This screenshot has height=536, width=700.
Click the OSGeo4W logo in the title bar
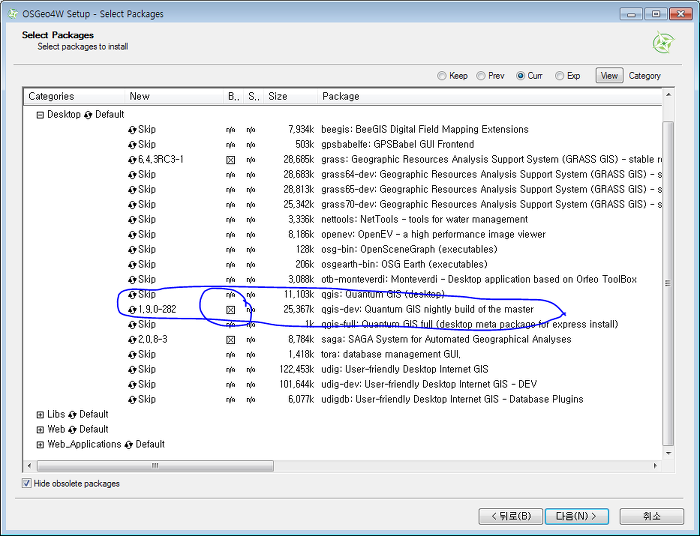click(13, 14)
